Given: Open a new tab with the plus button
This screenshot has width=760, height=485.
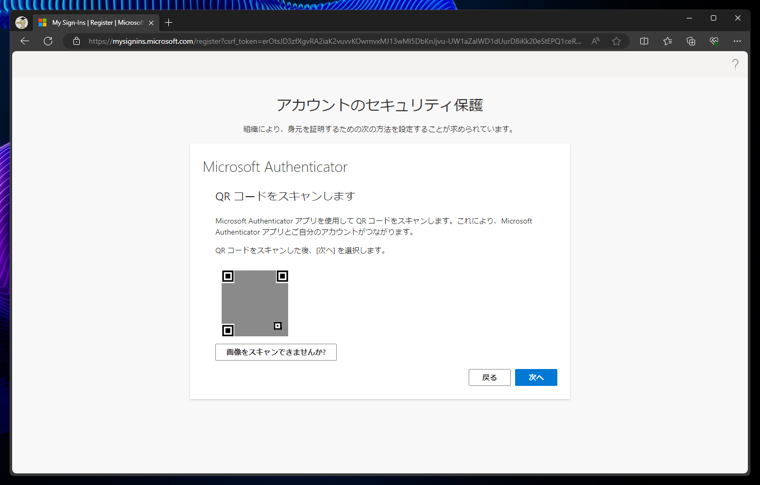Looking at the screenshot, I should coord(168,22).
